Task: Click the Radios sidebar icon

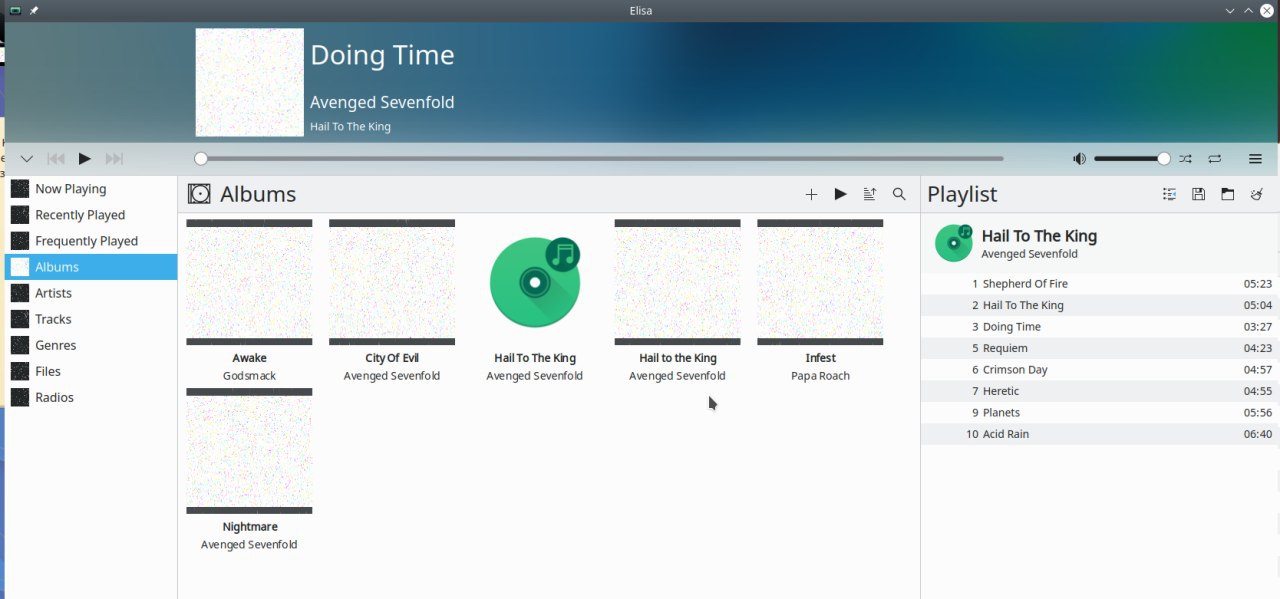Action: click(20, 397)
